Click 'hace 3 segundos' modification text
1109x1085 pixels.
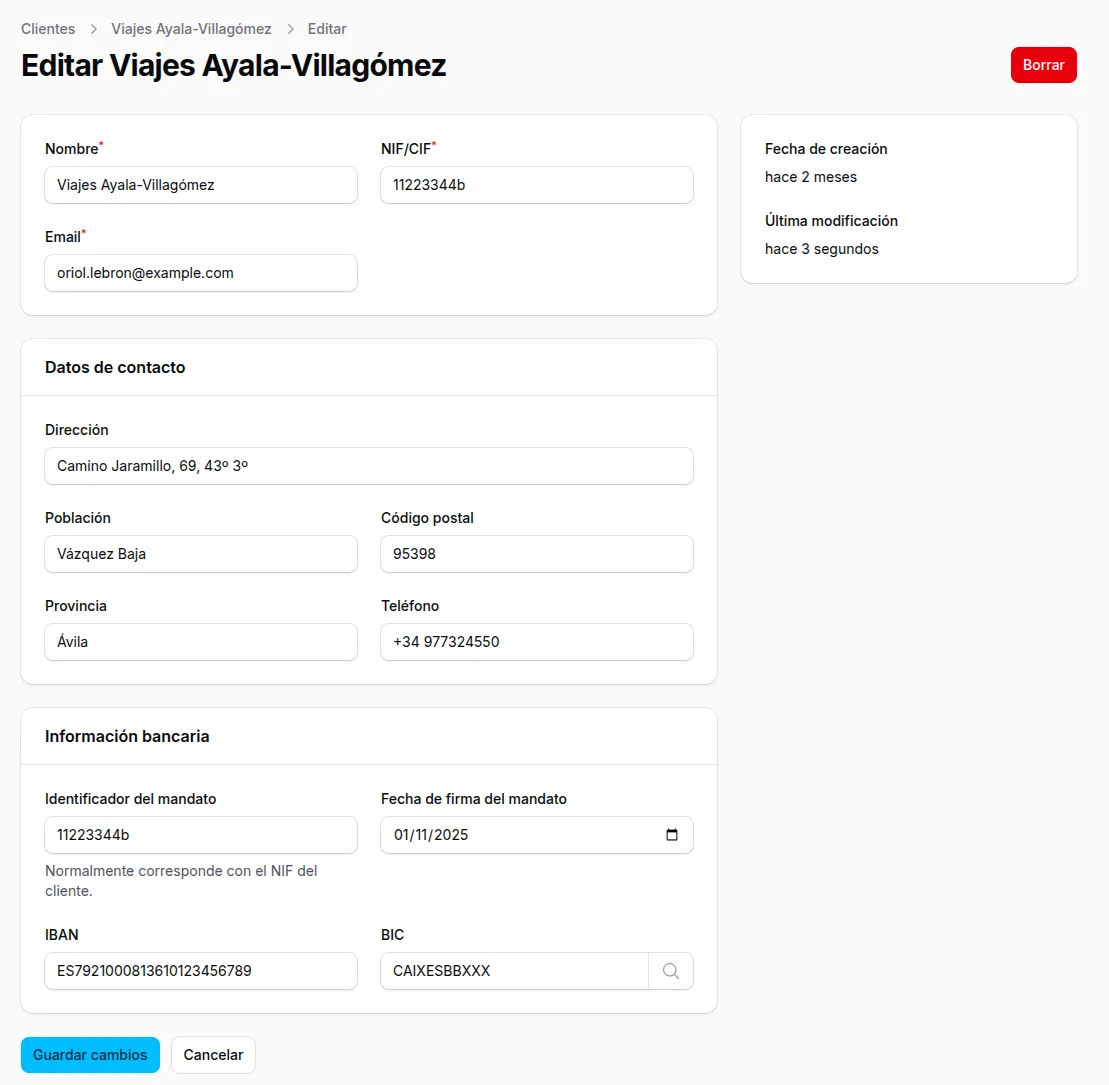[821, 249]
